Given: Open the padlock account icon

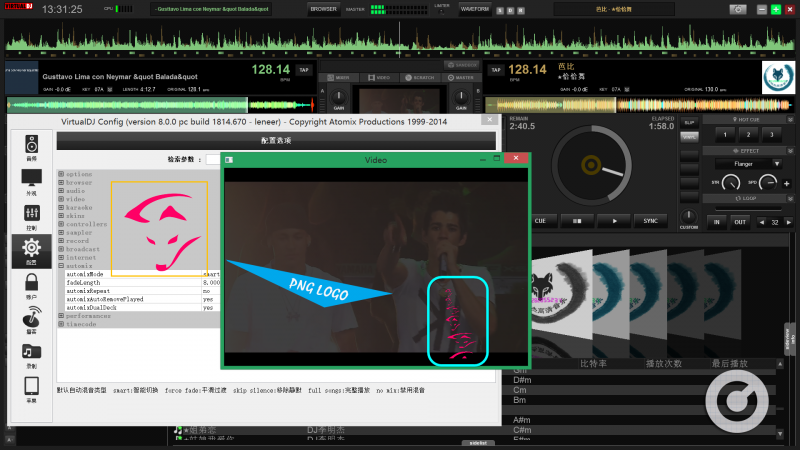Looking at the screenshot, I should tap(31, 284).
